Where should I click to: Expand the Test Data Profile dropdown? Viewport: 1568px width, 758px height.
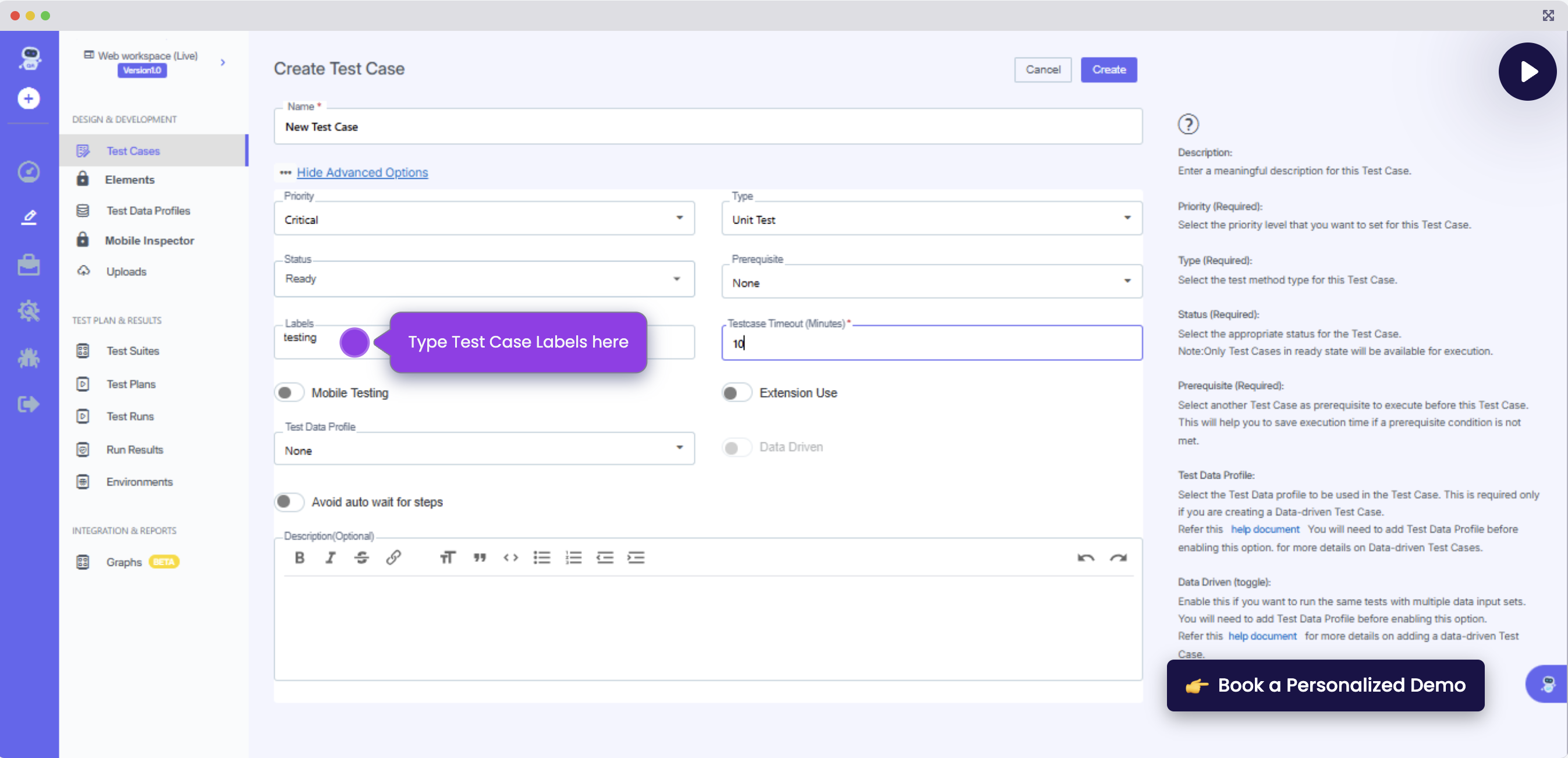484,450
